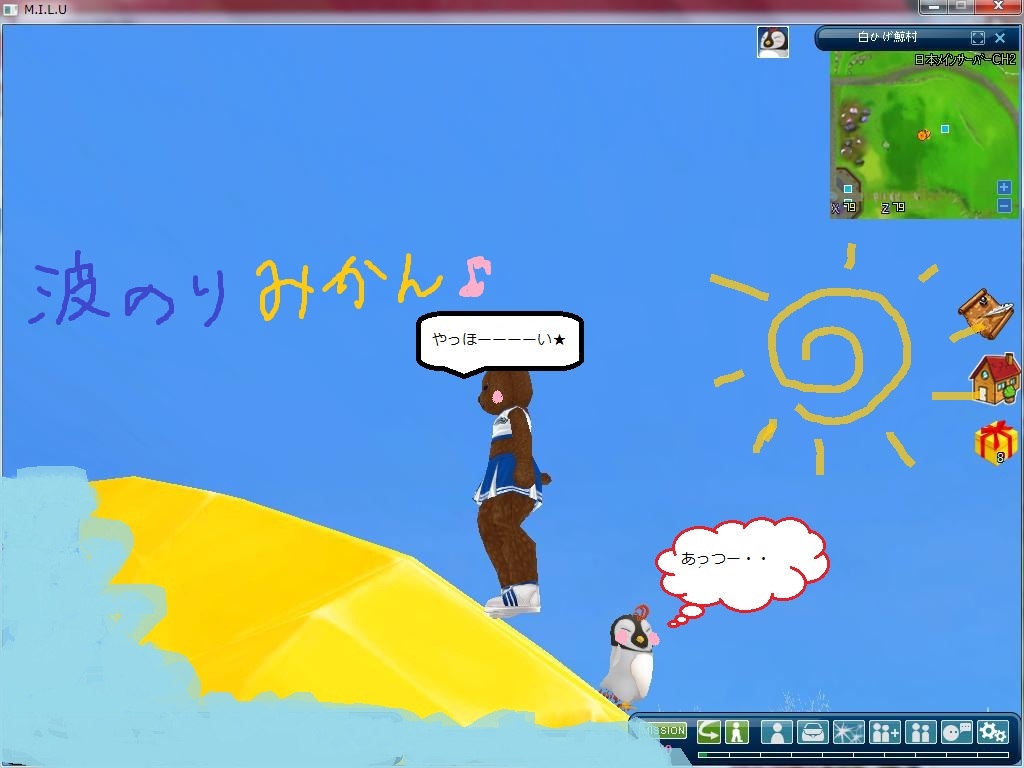Open the chat speech bubble icon

[x=957, y=731]
